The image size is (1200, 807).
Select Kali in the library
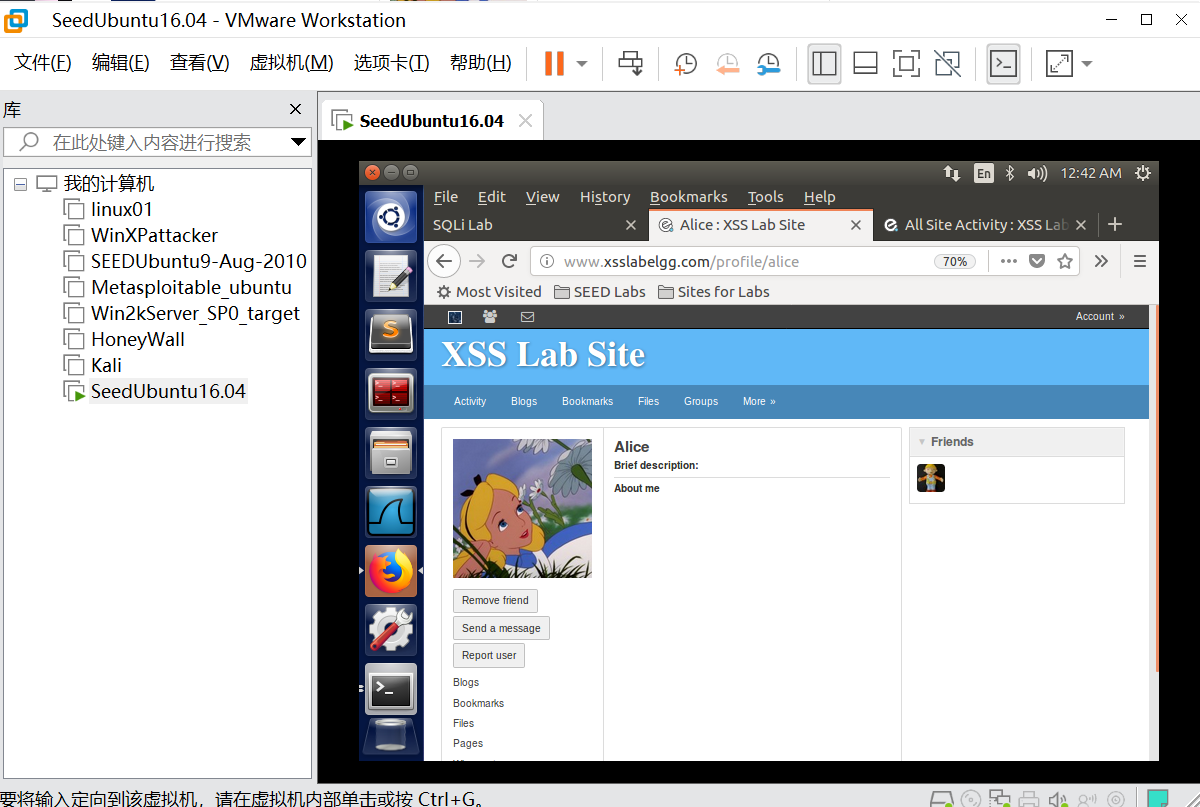coord(106,365)
